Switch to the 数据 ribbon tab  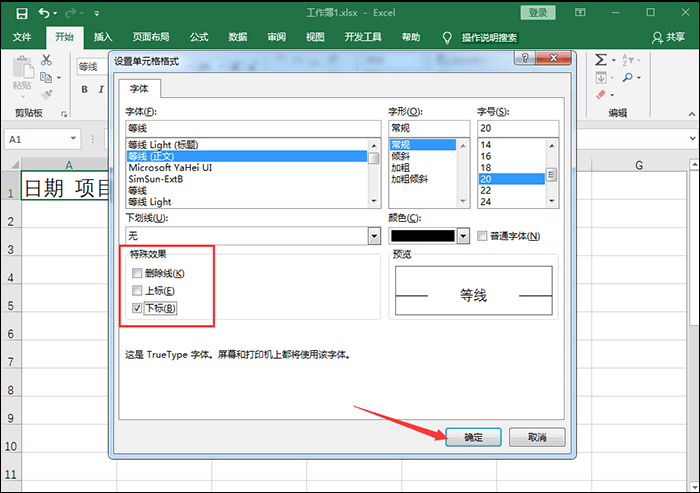tap(238, 37)
